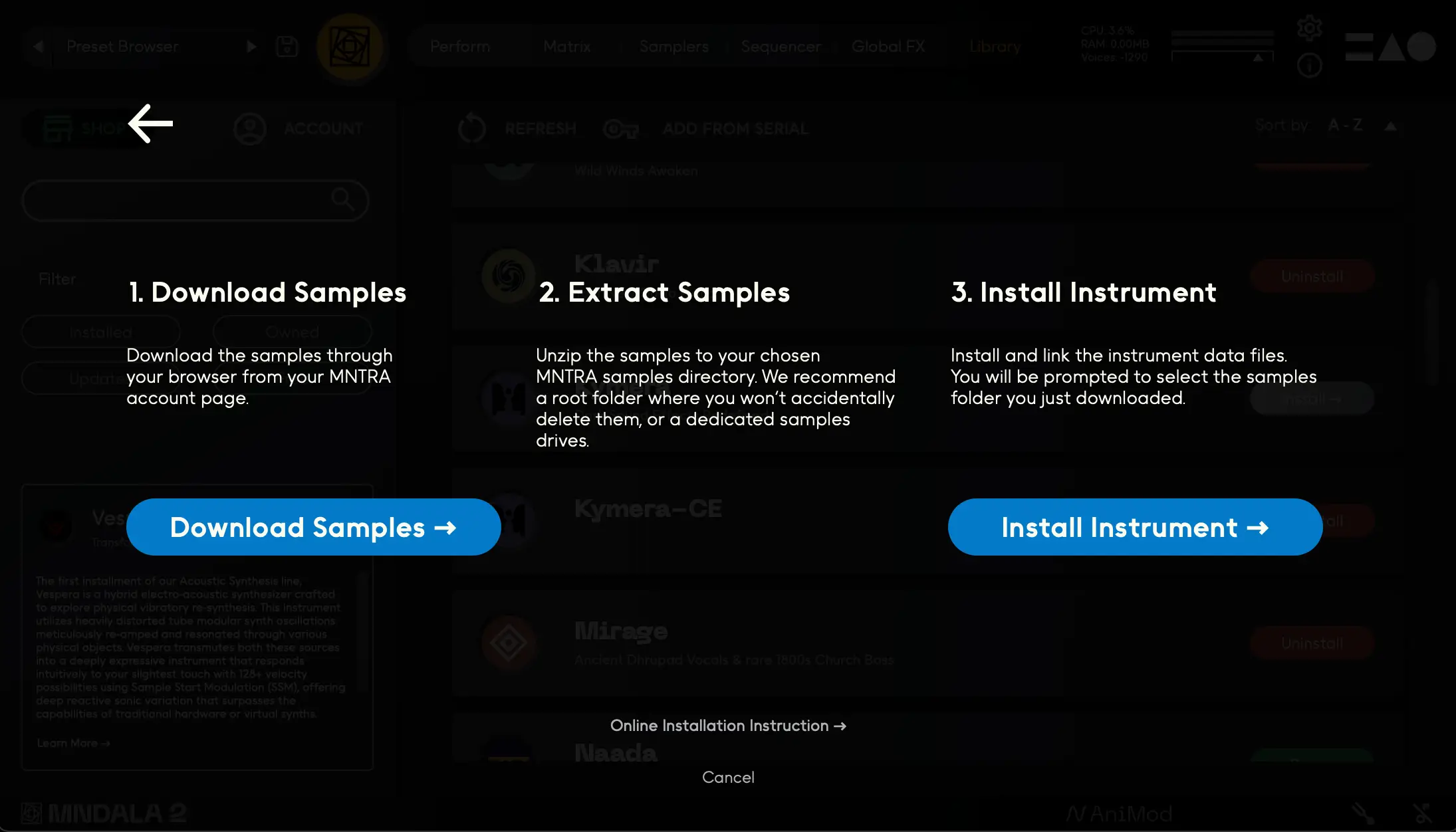1456x832 pixels.
Task: Click the Refresh circular arrow icon
Action: coord(472,128)
